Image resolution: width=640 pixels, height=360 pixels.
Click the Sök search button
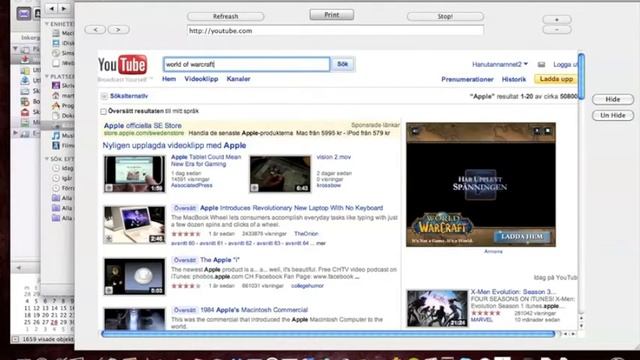coord(342,64)
